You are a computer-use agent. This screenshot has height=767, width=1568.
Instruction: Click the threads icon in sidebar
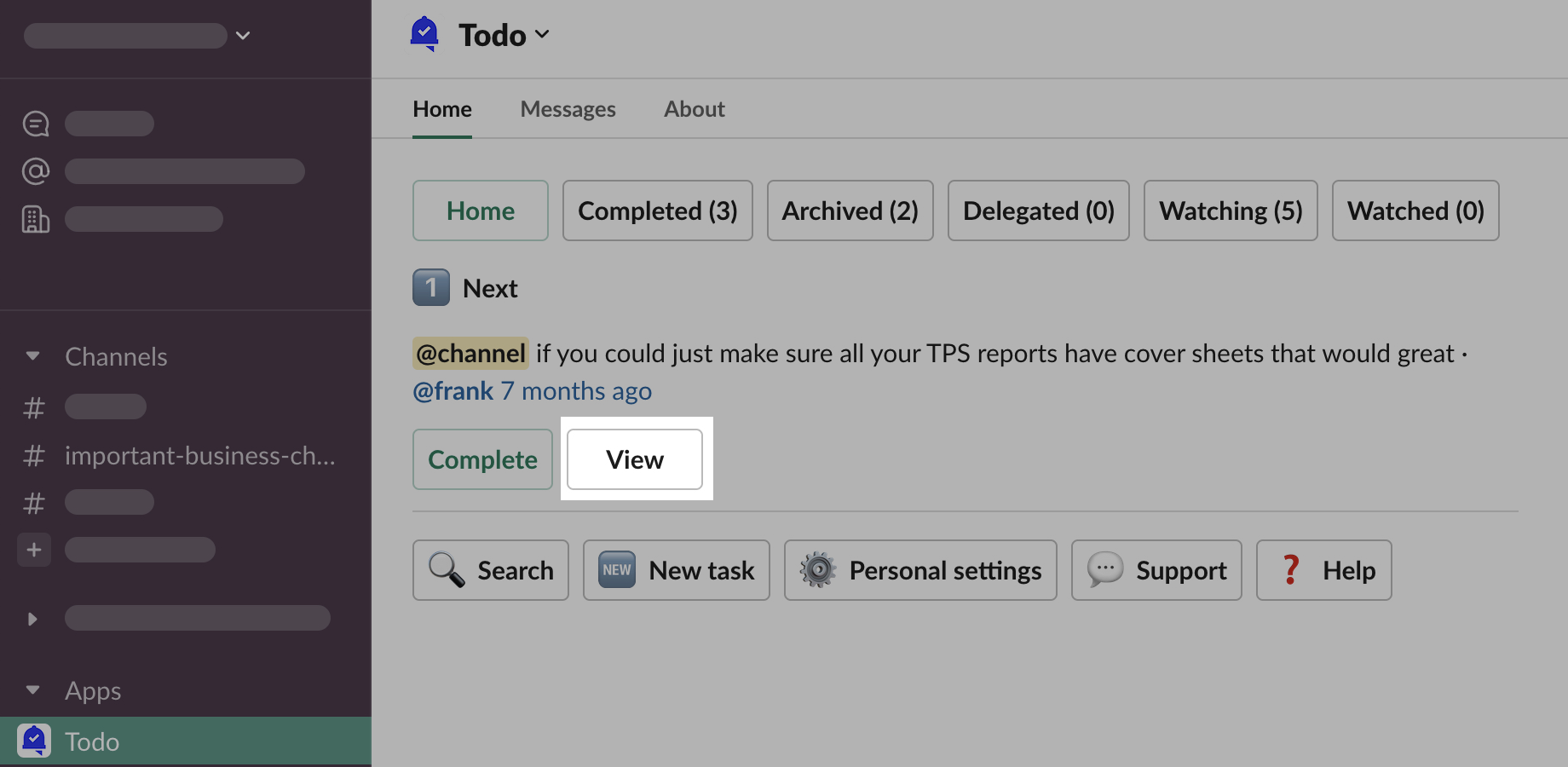tap(36, 124)
